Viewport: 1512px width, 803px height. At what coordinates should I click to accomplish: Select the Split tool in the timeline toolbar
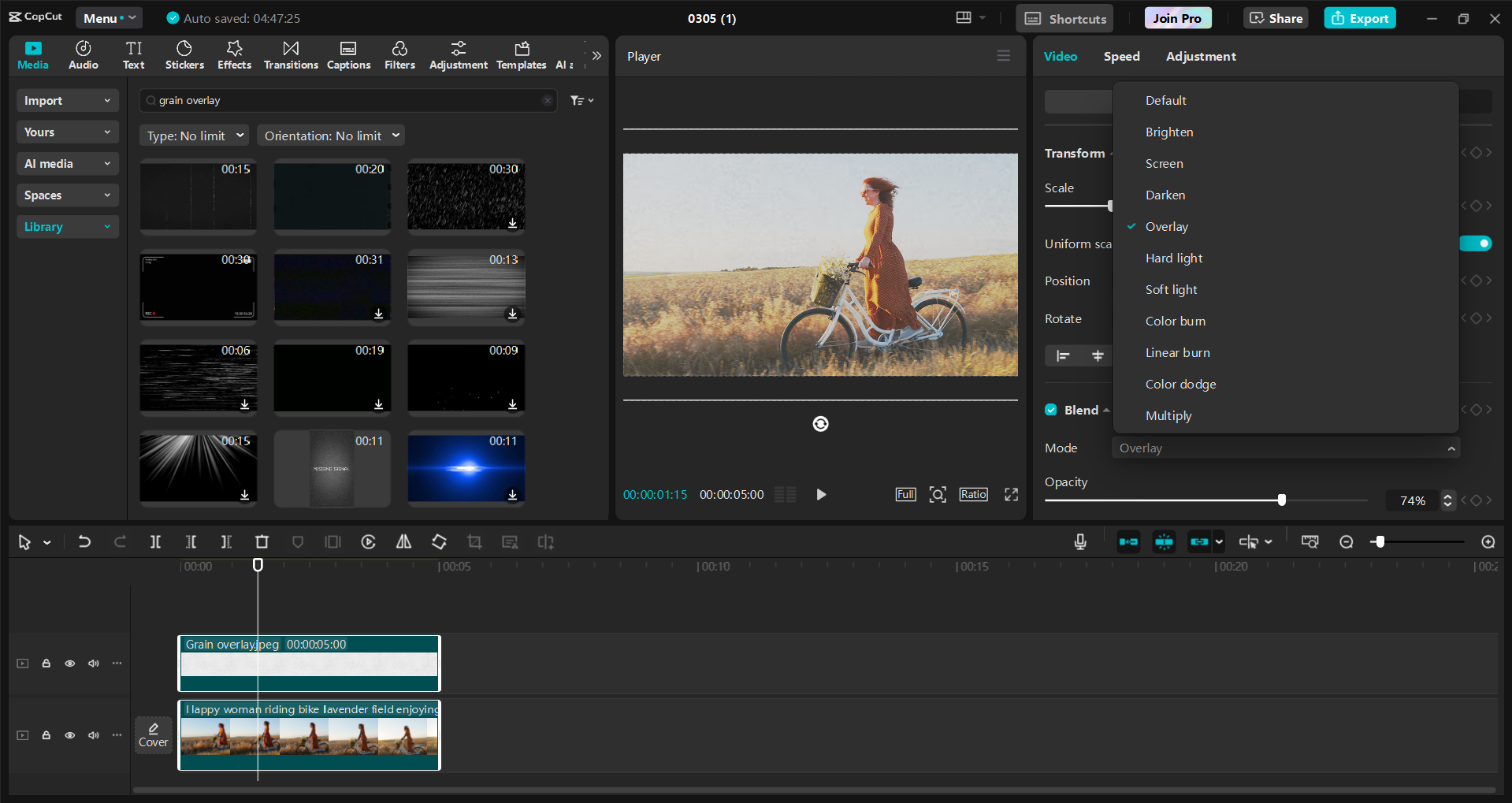tap(155, 541)
